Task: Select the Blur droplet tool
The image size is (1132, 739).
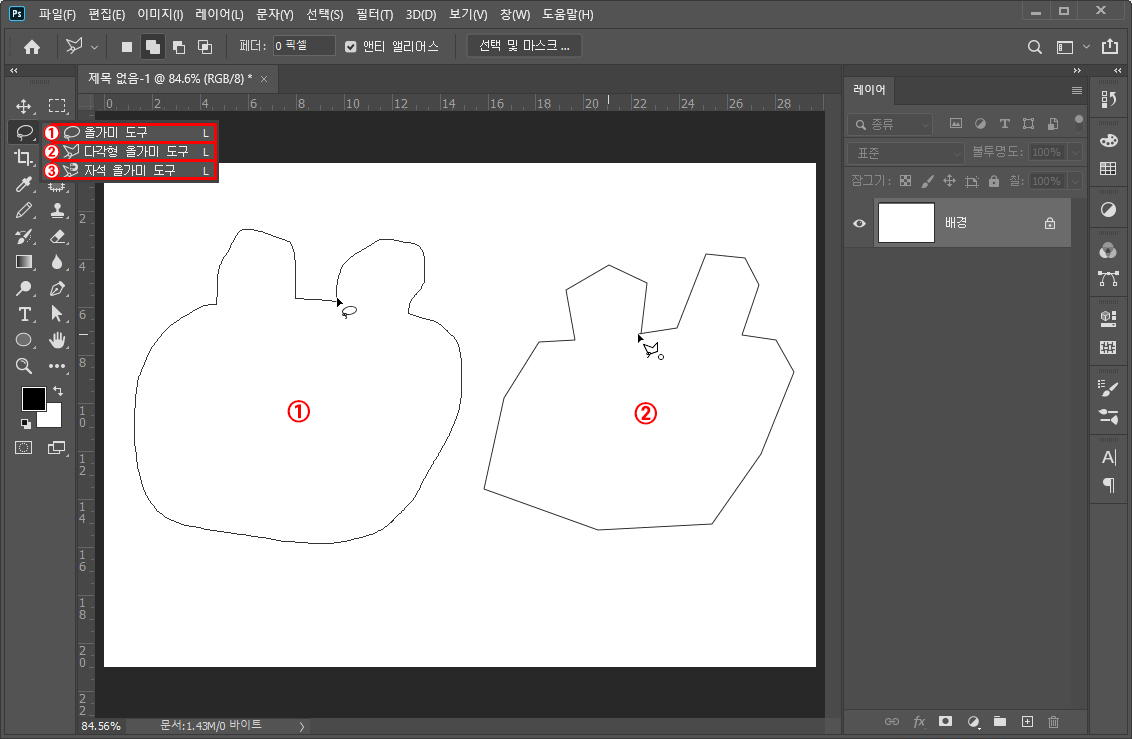Action: (57, 262)
